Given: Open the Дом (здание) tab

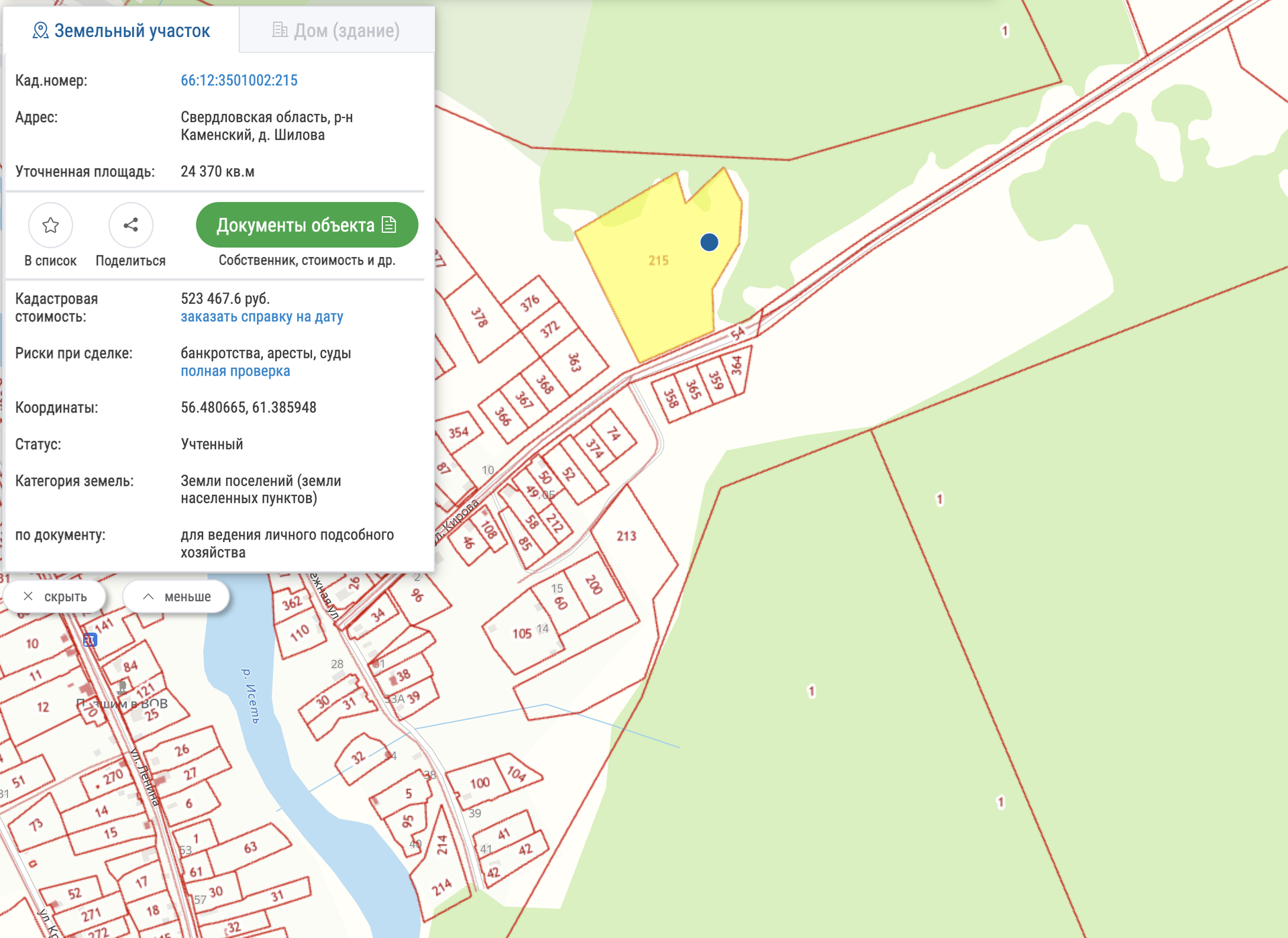Looking at the screenshot, I should (x=337, y=31).
